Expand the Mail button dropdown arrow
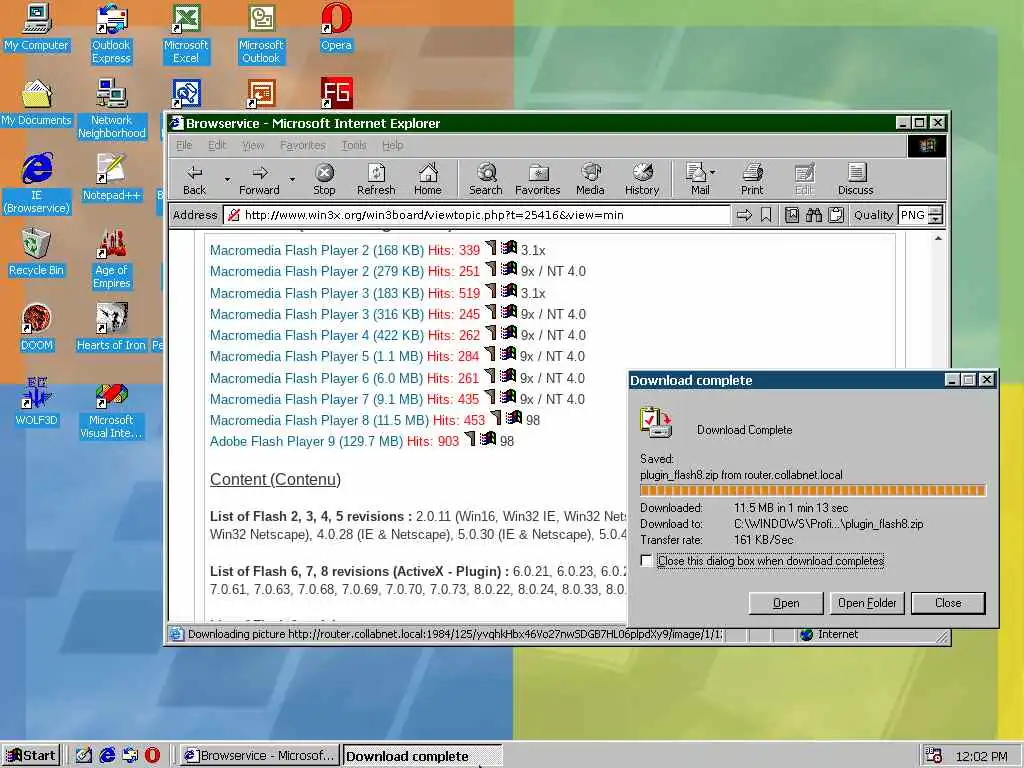Image resolution: width=1024 pixels, height=768 pixels. (x=712, y=172)
